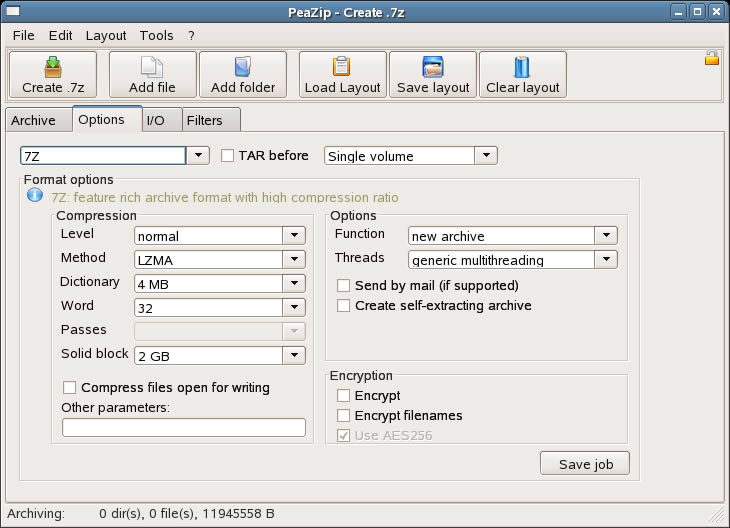Close the PeaZip window
The width and height of the screenshot is (730, 528).
click(716, 12)
